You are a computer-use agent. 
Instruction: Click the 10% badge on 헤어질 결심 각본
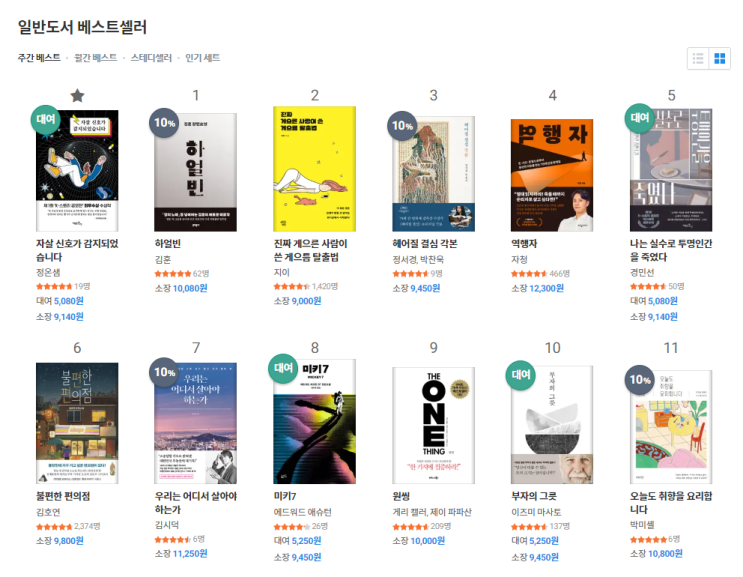[x=402, y=126]
